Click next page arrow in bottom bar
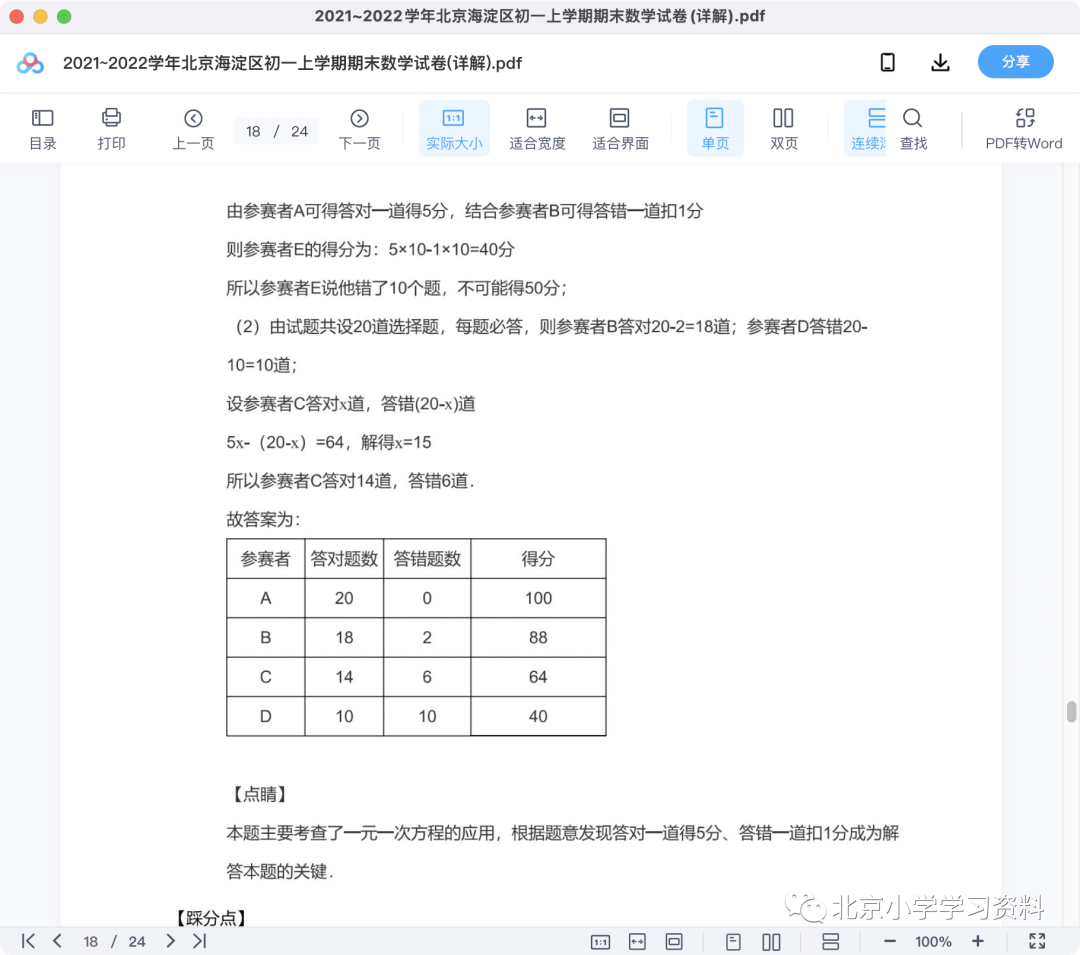Screen dimensions: 1080x955 click(170, 941)
